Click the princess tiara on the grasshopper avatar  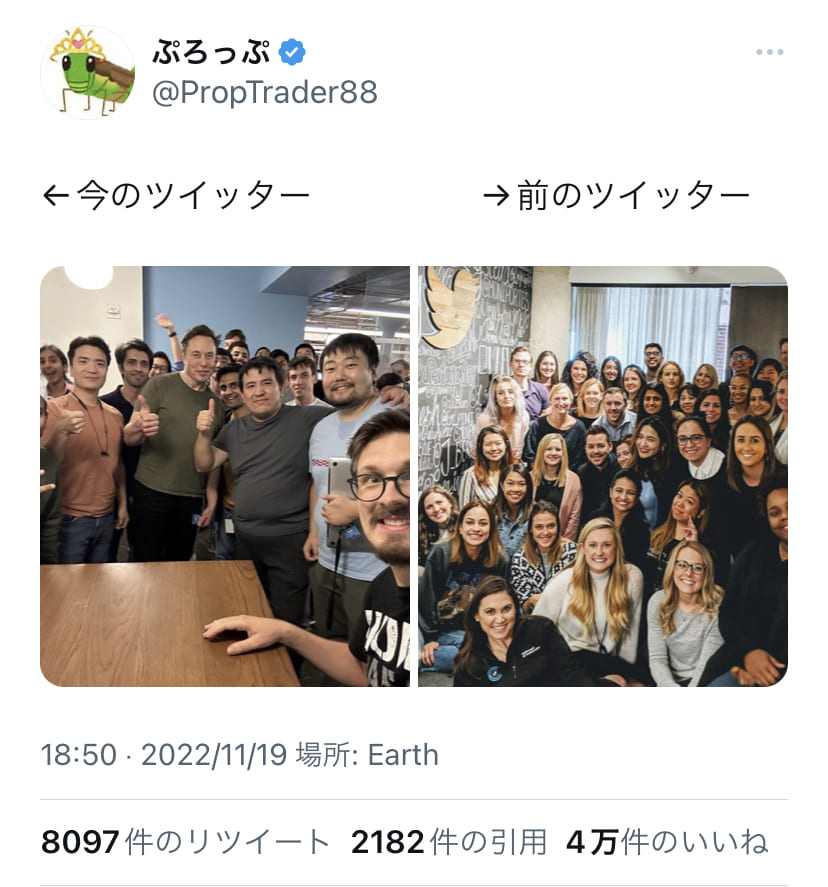(x=77, y=44)
